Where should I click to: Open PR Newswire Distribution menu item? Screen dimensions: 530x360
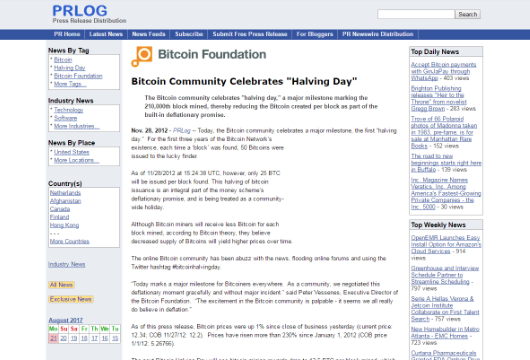point(378,34)
